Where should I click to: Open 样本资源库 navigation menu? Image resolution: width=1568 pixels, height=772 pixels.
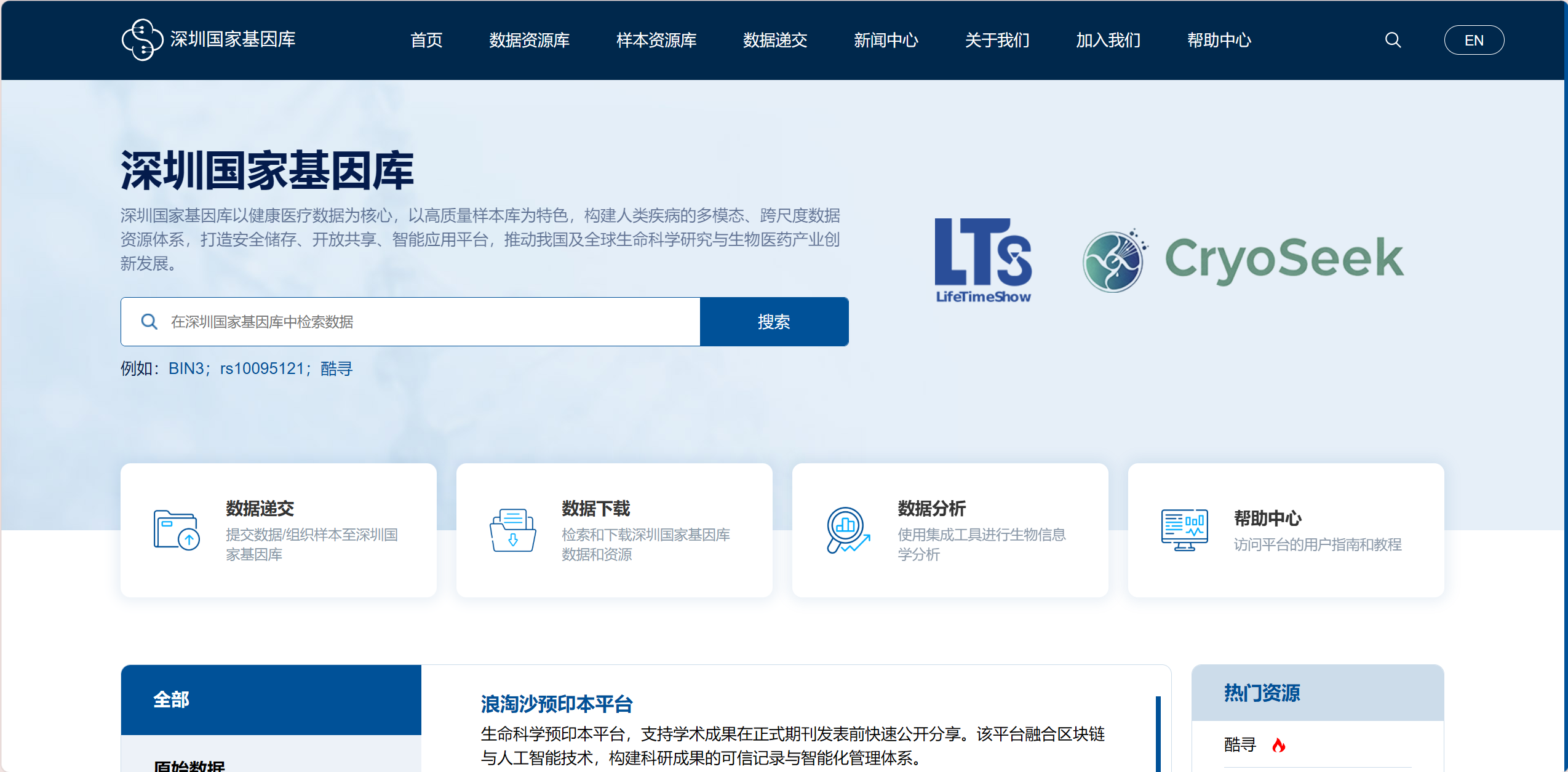[656, 40]
